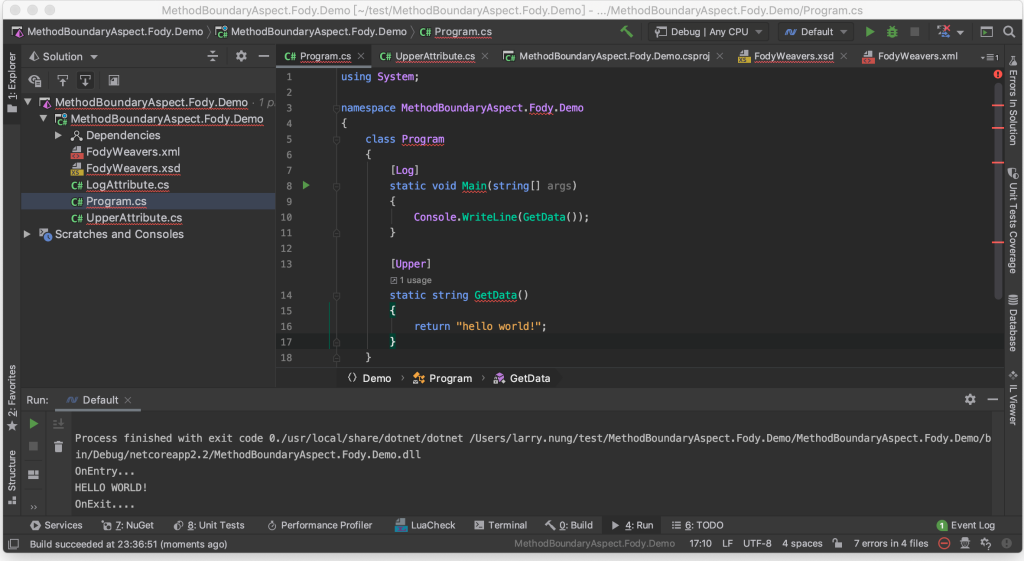The height and width of the screenshot is (561, 1024).
Task: Toggle tool window bars icon bottom-left
Action: click(x=13, y=543)
